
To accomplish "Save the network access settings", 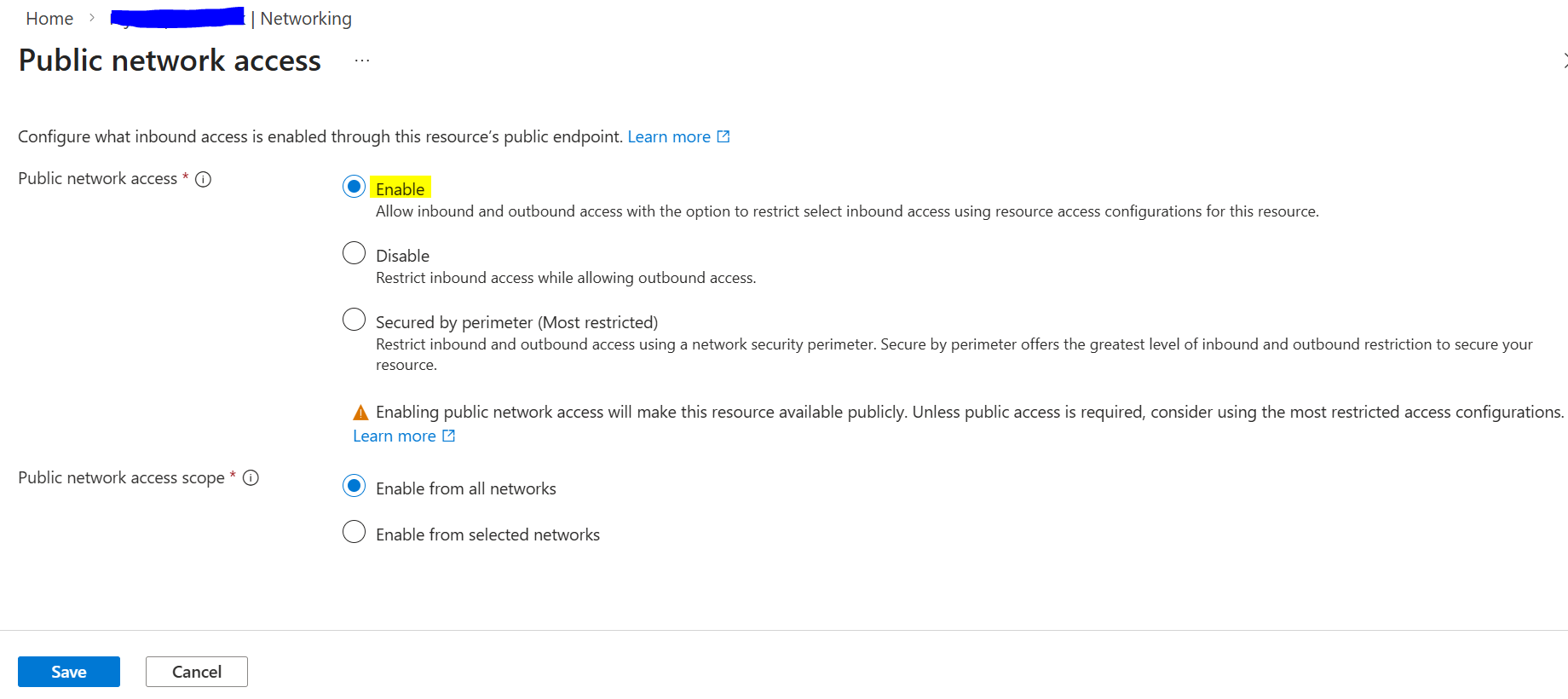I will (x=69, y=672).
